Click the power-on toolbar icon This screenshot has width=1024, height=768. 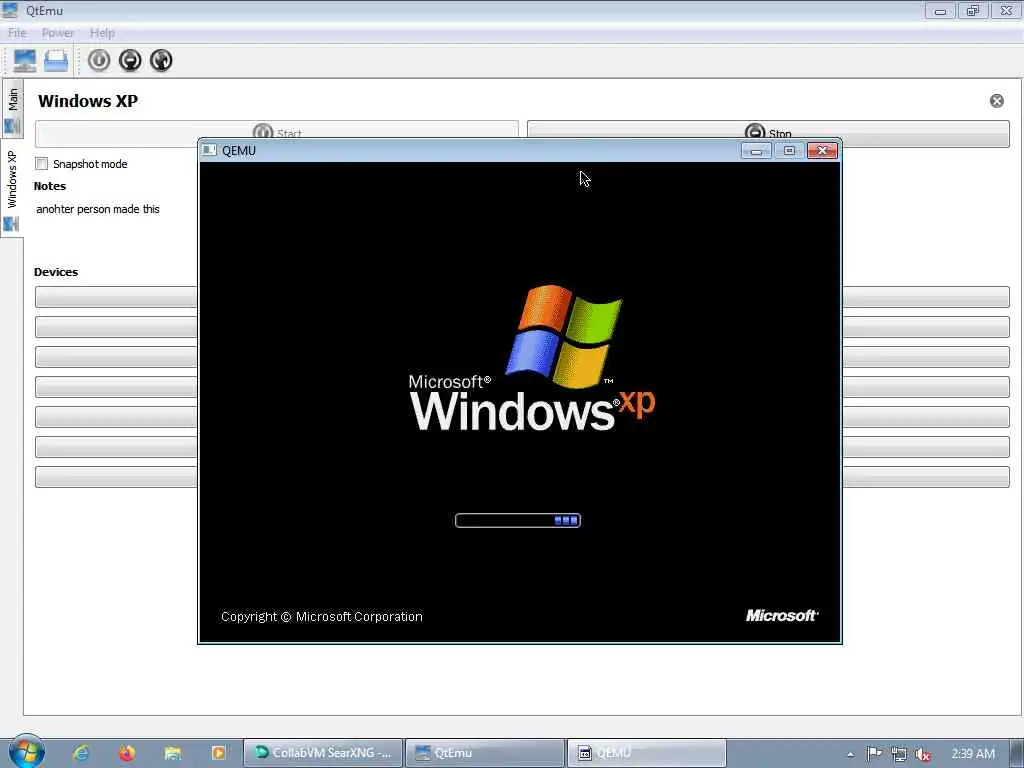99,61
